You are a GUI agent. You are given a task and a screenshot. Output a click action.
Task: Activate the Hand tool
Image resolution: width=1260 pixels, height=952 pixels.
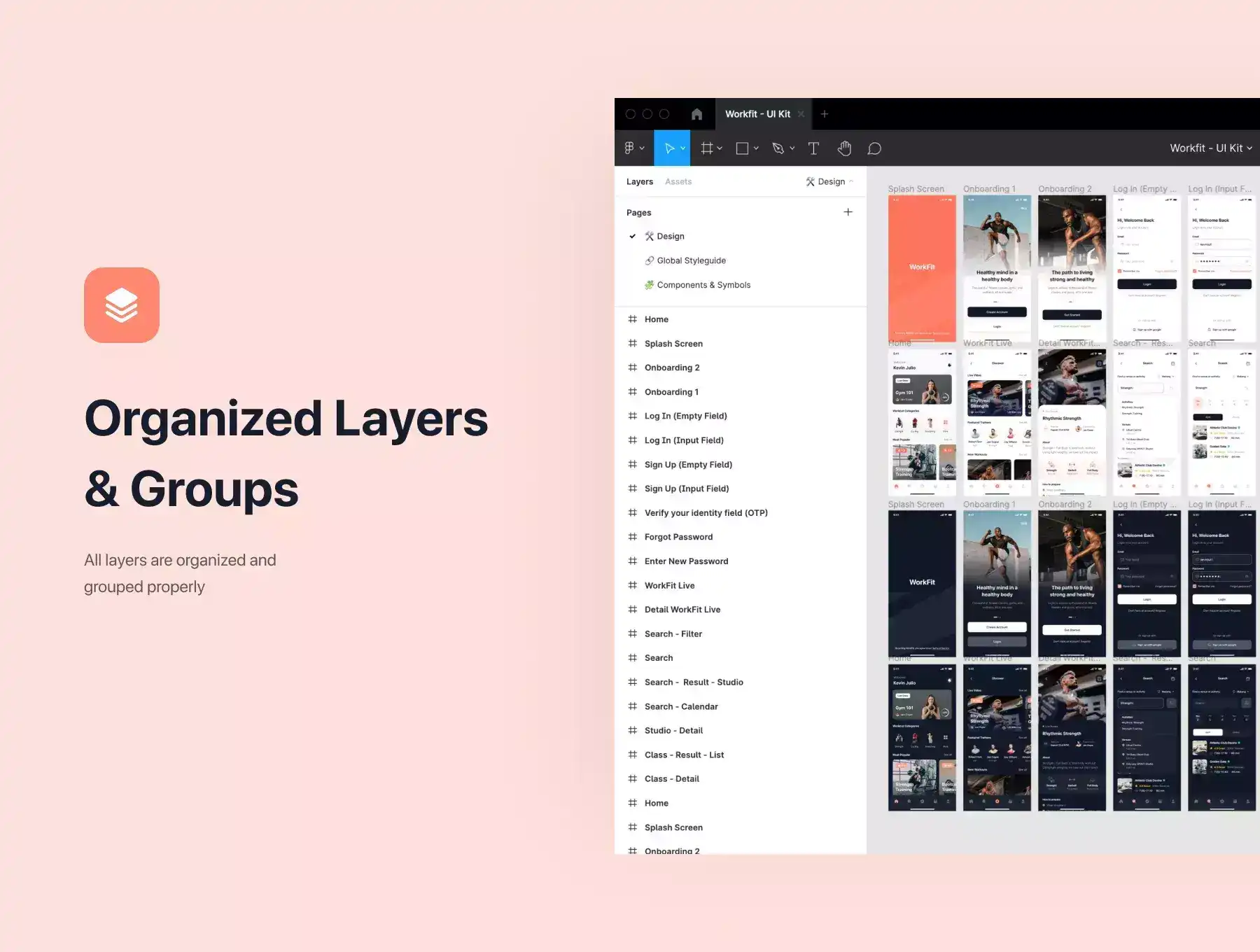tap(844, 148)
